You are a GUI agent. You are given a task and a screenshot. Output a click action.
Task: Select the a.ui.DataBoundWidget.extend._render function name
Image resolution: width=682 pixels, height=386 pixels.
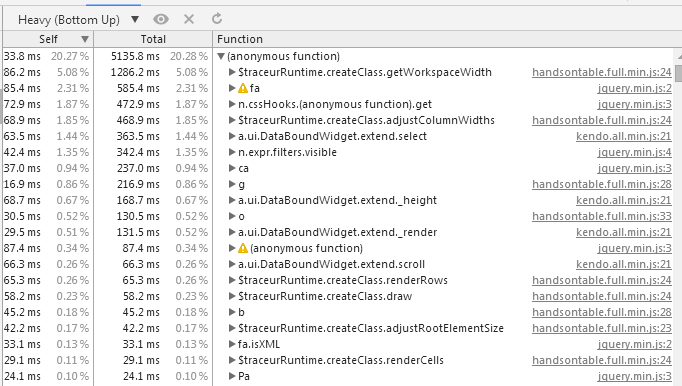pos(338,232)
